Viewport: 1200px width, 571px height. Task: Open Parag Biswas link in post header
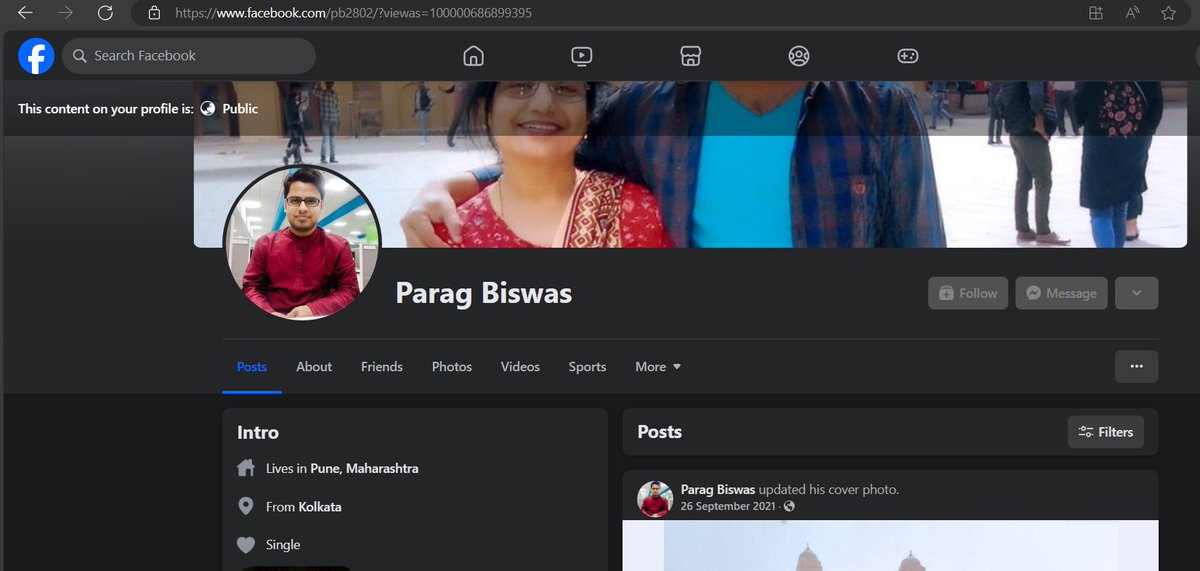[x=718, y=489]
